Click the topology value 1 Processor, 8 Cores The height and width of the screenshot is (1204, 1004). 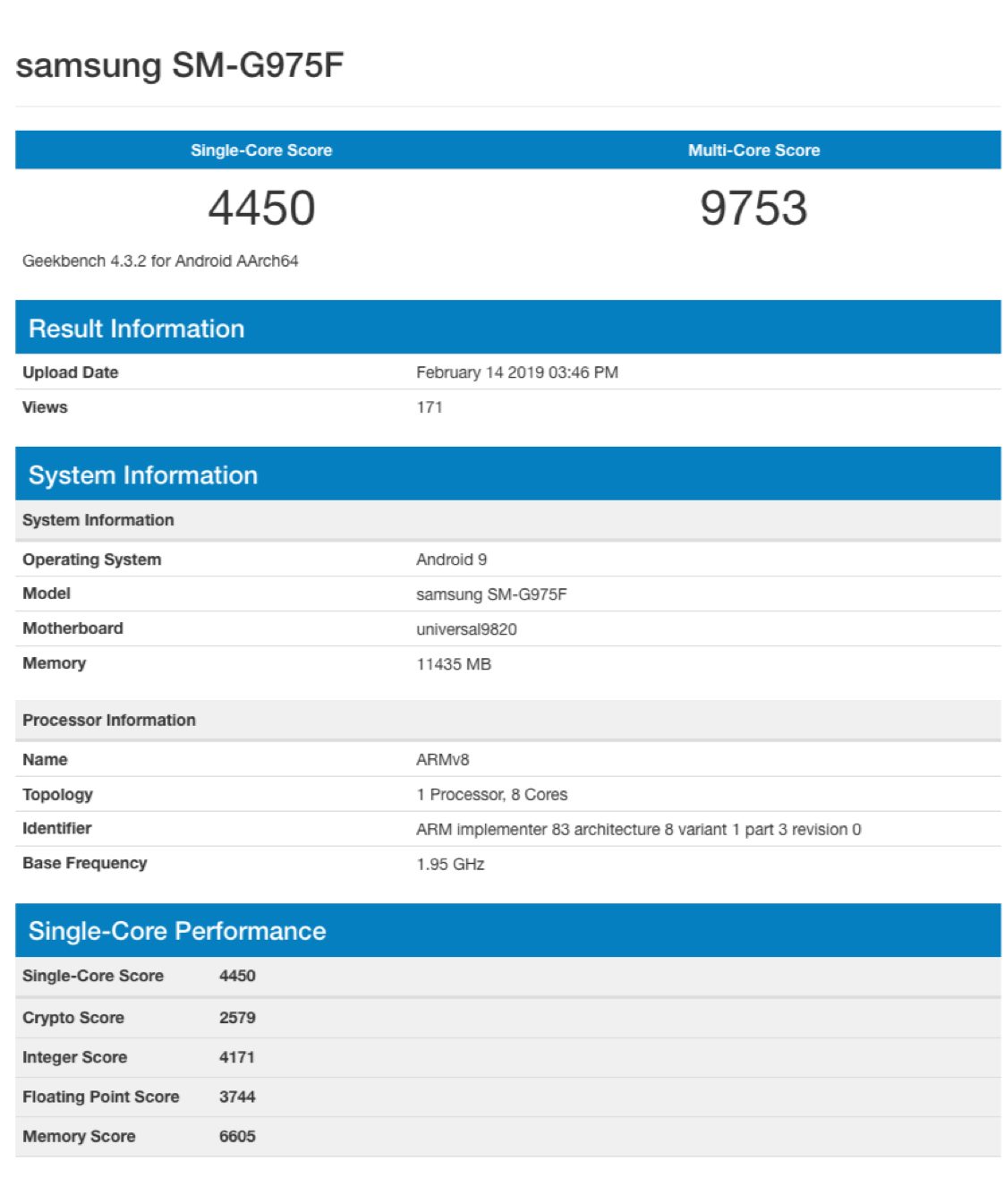coord(491,794)
